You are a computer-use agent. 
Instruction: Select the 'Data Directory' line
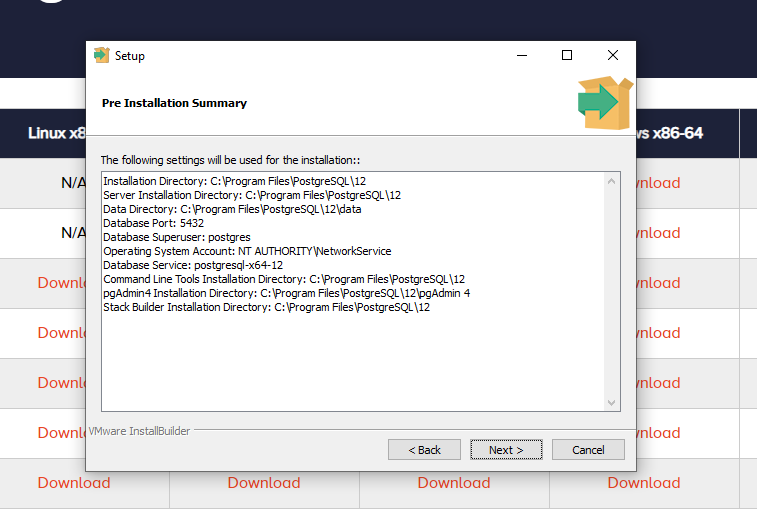pos(232,210)
